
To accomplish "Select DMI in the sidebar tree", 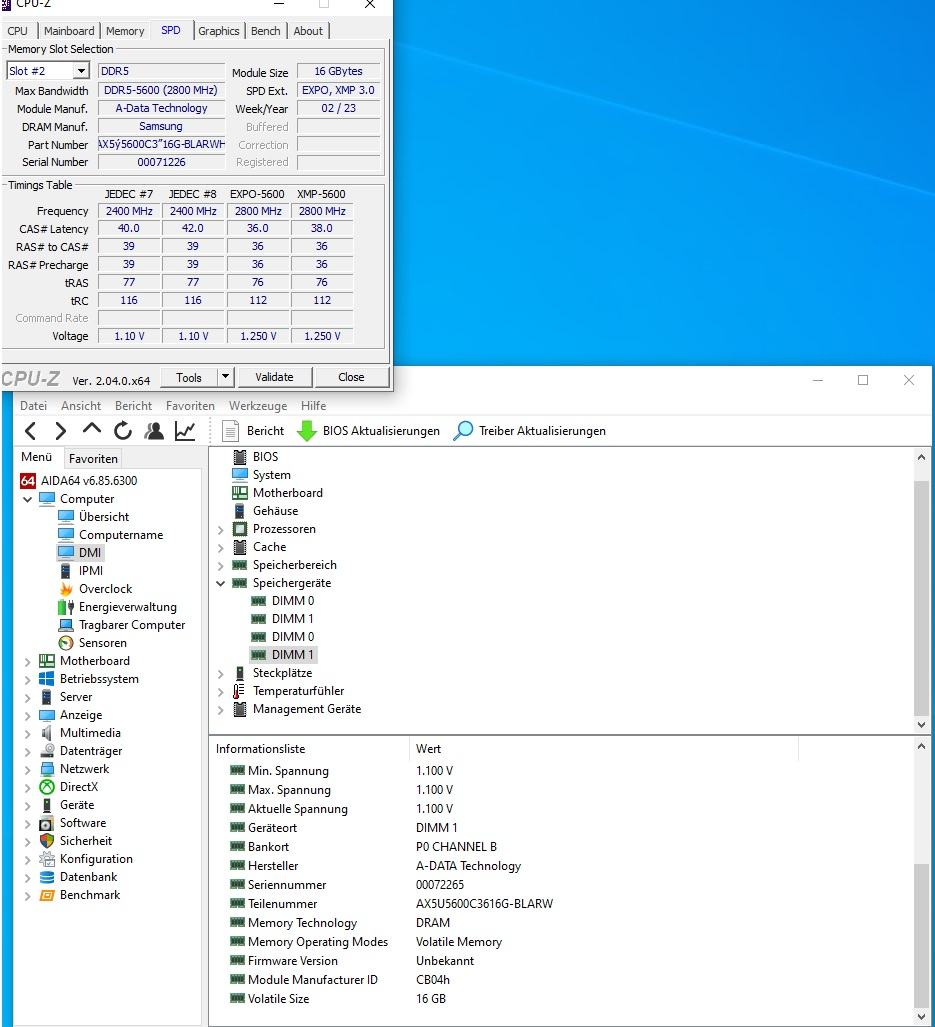I will (x=90, y=553).
